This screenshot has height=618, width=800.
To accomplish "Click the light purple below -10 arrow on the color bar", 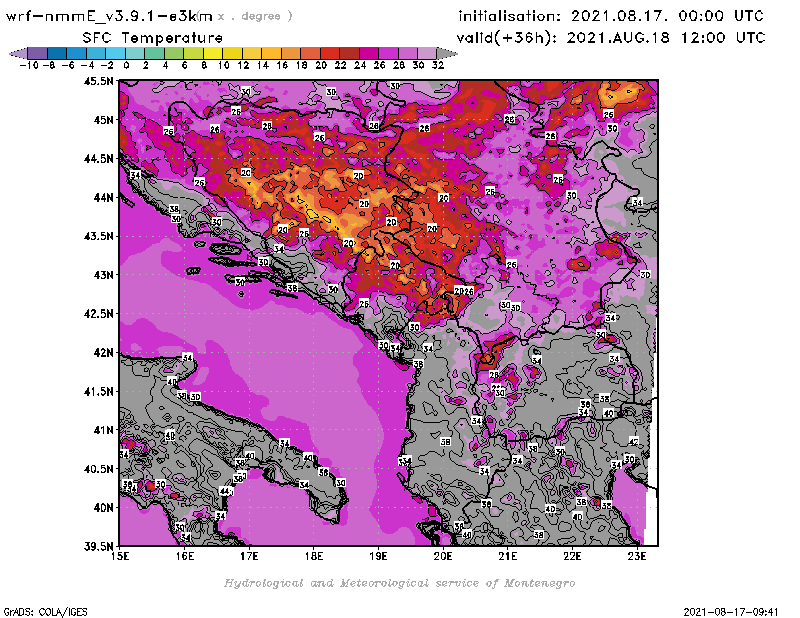I will coord(18,54).
